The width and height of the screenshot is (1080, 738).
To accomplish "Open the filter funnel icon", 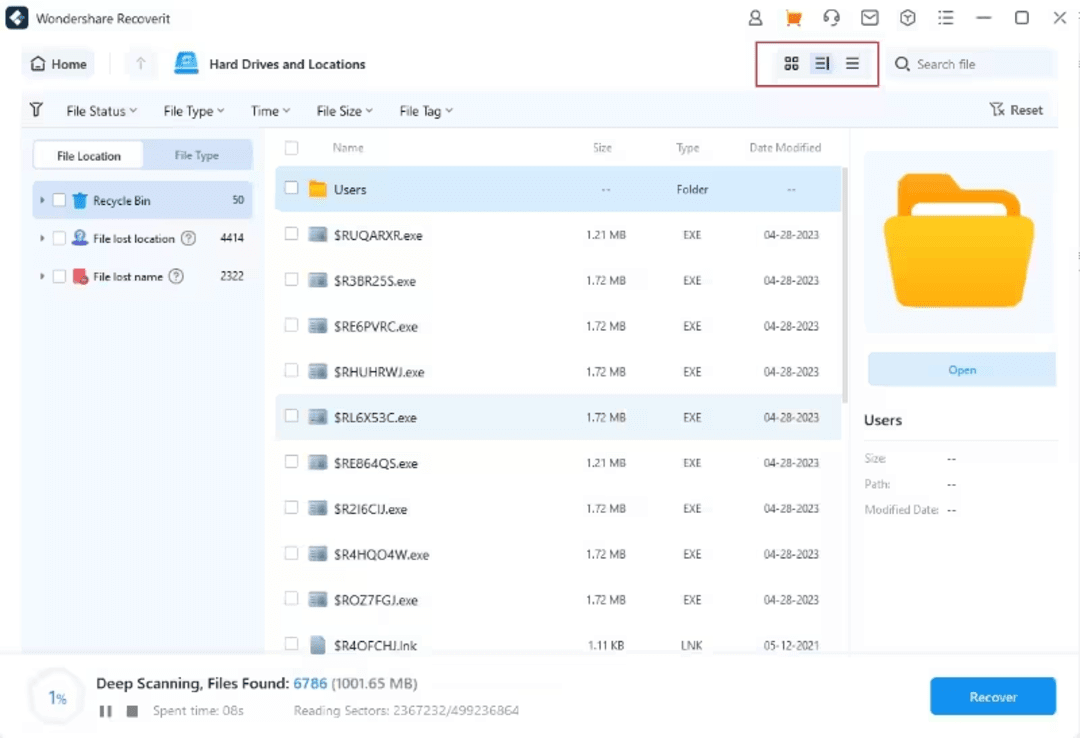I will coord(36,110).
